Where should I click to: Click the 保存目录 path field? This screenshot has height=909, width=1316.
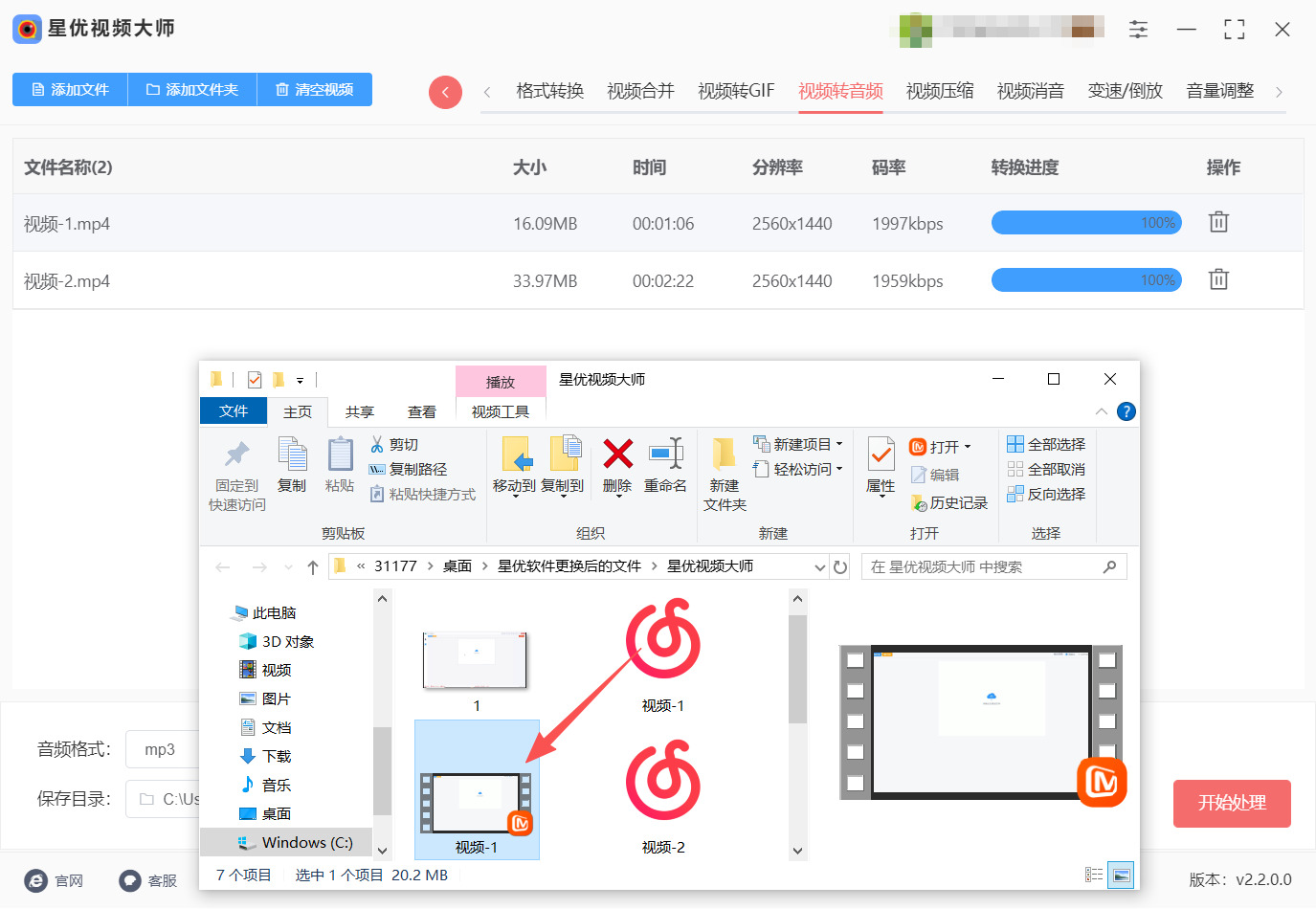pyautogui.click(x=163, y=799)
